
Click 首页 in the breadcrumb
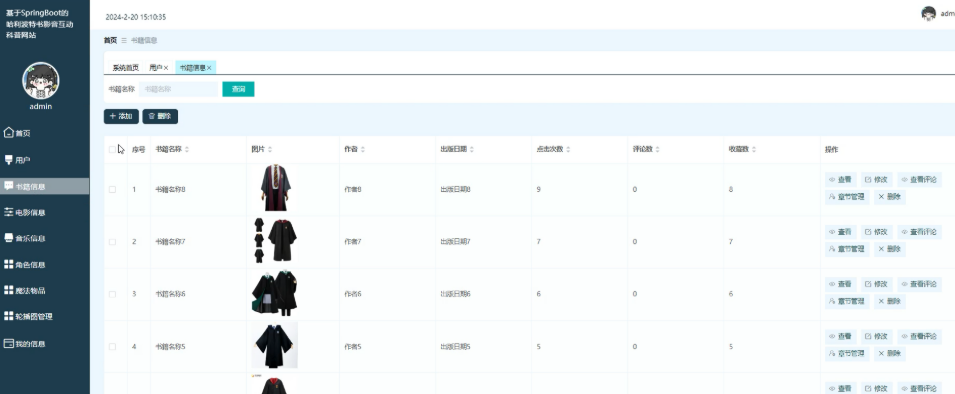110,41
